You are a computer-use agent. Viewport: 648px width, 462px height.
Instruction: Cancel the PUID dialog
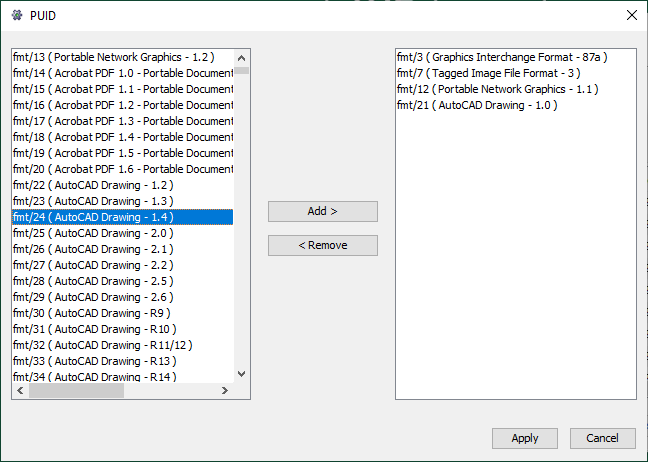(x=603, y=438)
